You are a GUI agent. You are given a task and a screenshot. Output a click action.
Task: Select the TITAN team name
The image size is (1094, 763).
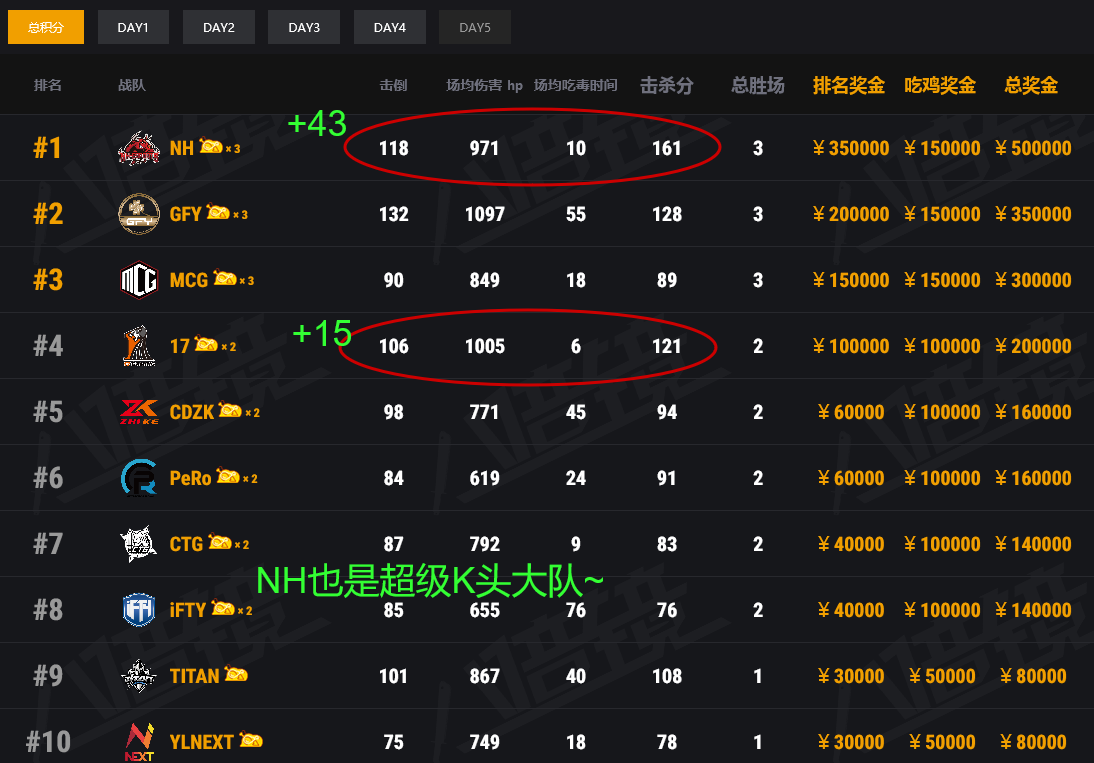click(195, 676)
